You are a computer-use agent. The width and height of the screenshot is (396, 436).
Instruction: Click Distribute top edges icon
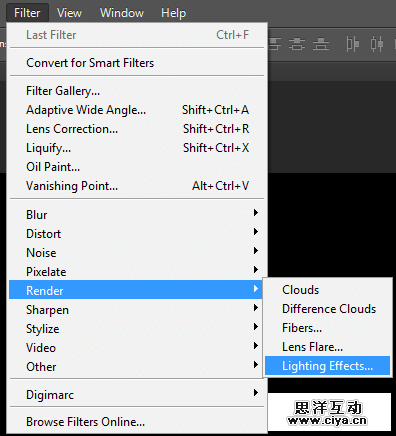coord(275,44)
